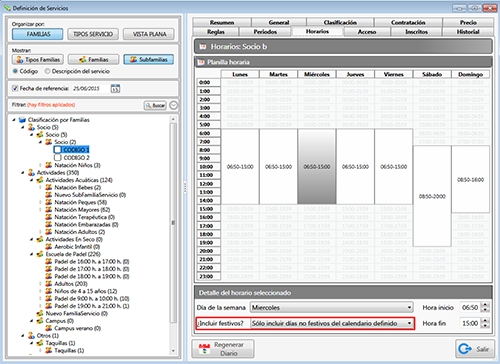Screen dimensions: 500x364
Task: Enable the Fecha de referencia checkbox
Action: tap(15, 88)
